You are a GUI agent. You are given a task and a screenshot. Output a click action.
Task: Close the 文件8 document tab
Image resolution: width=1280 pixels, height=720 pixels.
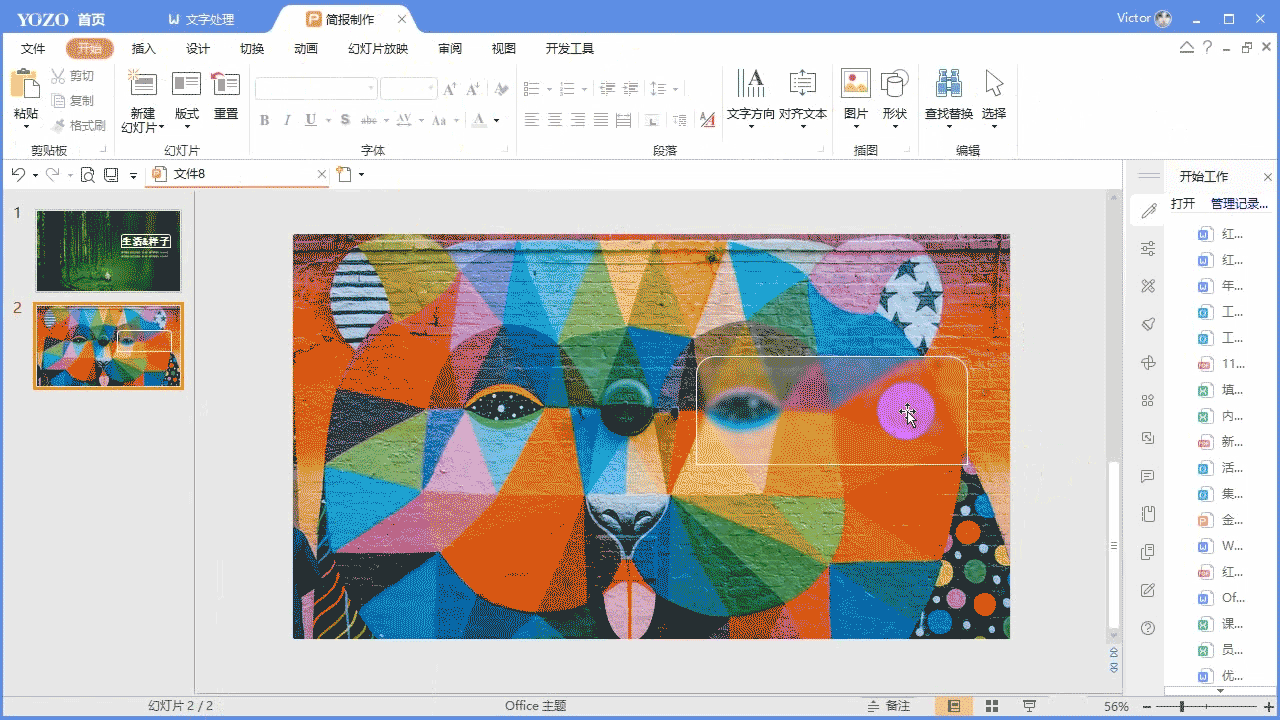[x=322, y=174]
